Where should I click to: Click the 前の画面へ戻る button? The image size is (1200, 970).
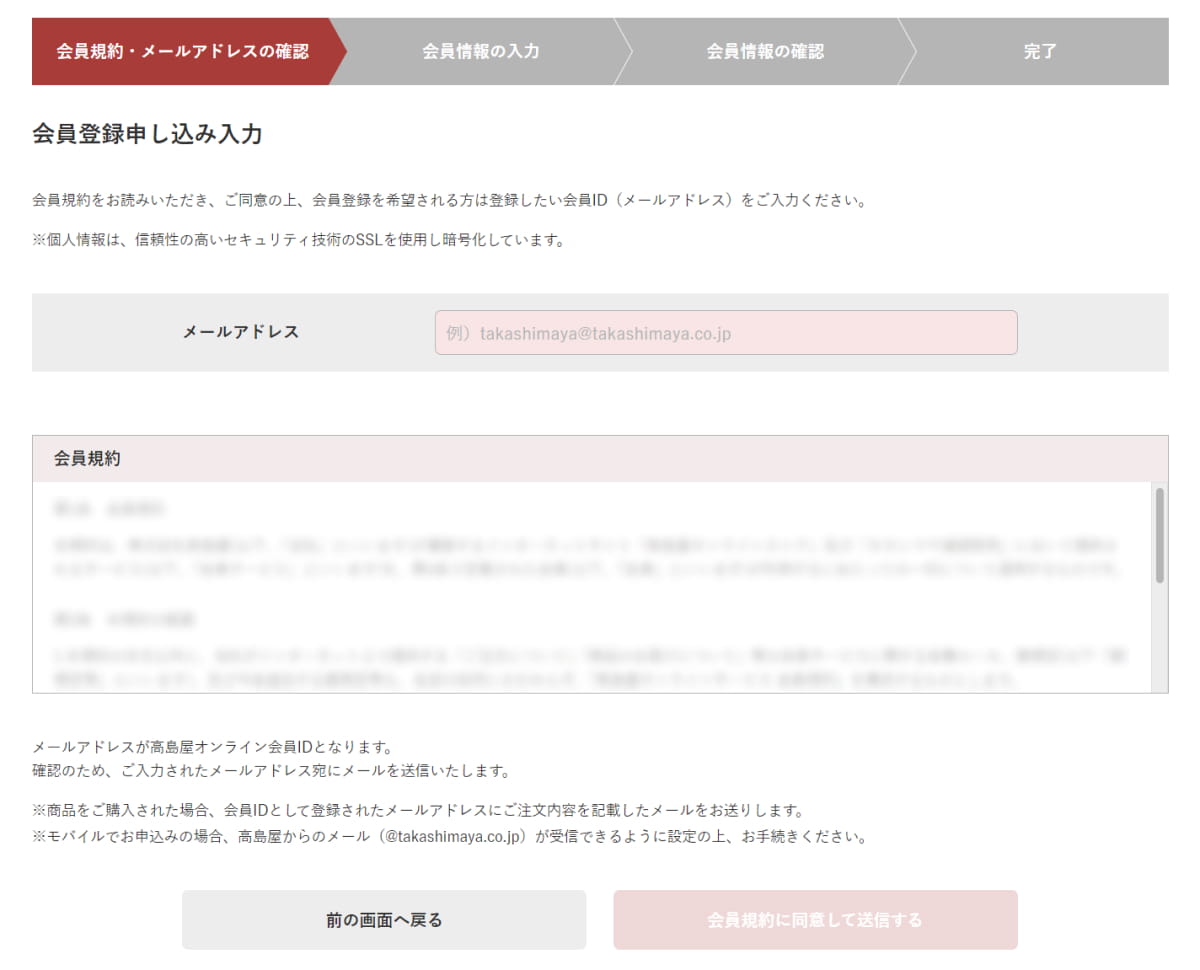tap(383, 920)
